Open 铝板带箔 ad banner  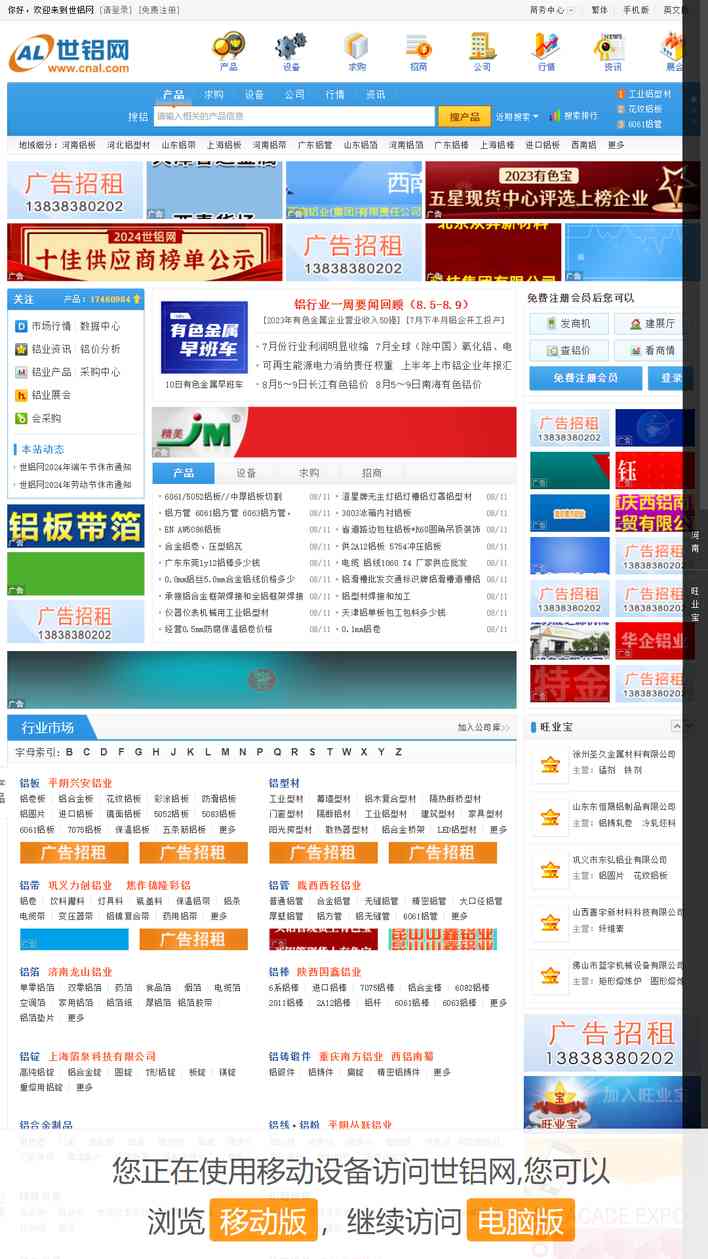click(75, 526)
